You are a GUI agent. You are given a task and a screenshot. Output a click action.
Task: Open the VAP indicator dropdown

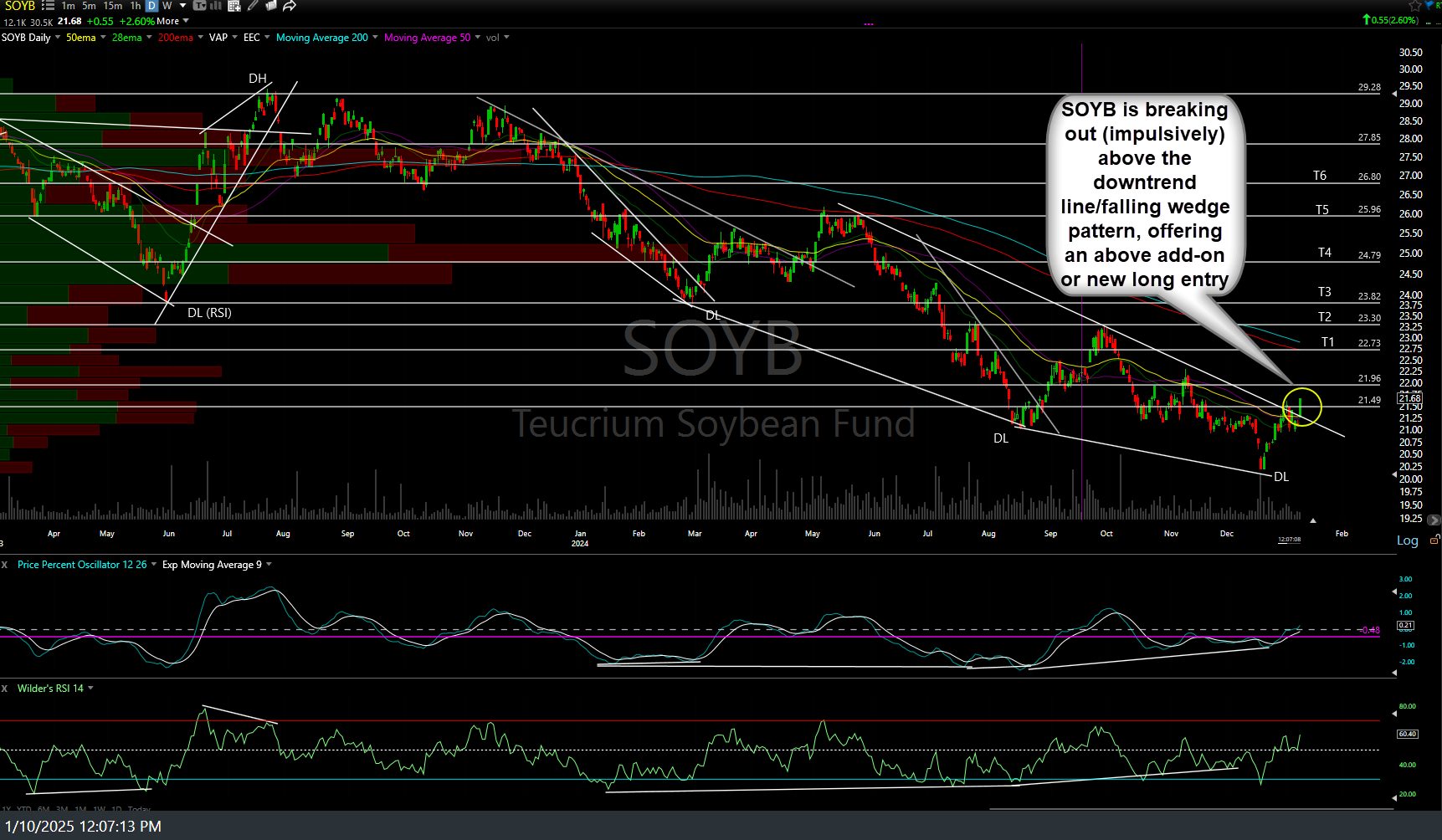tap(235, 37)
